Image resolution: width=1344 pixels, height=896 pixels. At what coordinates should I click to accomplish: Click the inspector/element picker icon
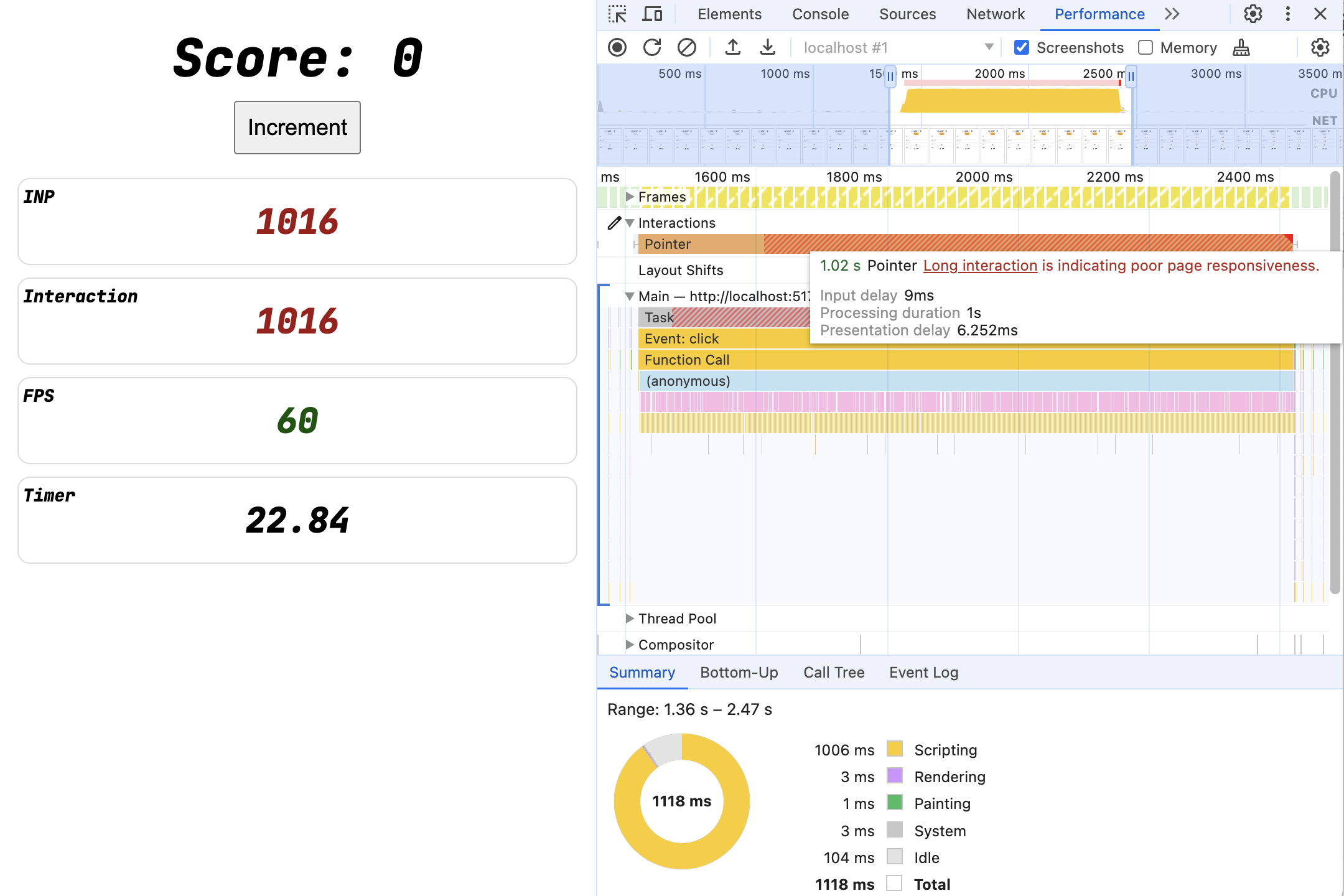(617, 14)
